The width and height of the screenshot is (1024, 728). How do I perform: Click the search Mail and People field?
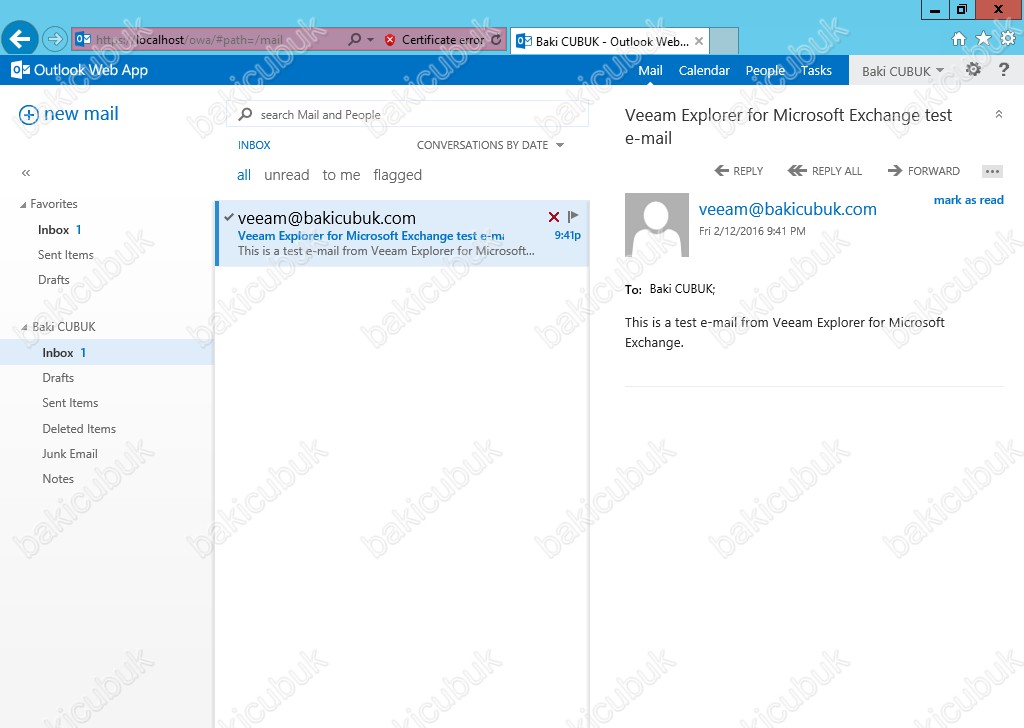coord(408,114)
